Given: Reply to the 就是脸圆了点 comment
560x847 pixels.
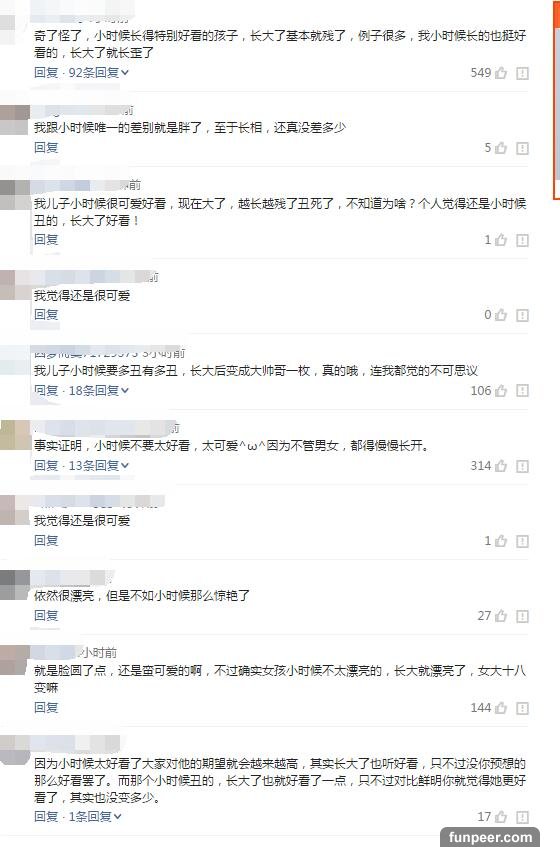Looking at the screenshot, I should pyautogui.click(x=46, y=707).
